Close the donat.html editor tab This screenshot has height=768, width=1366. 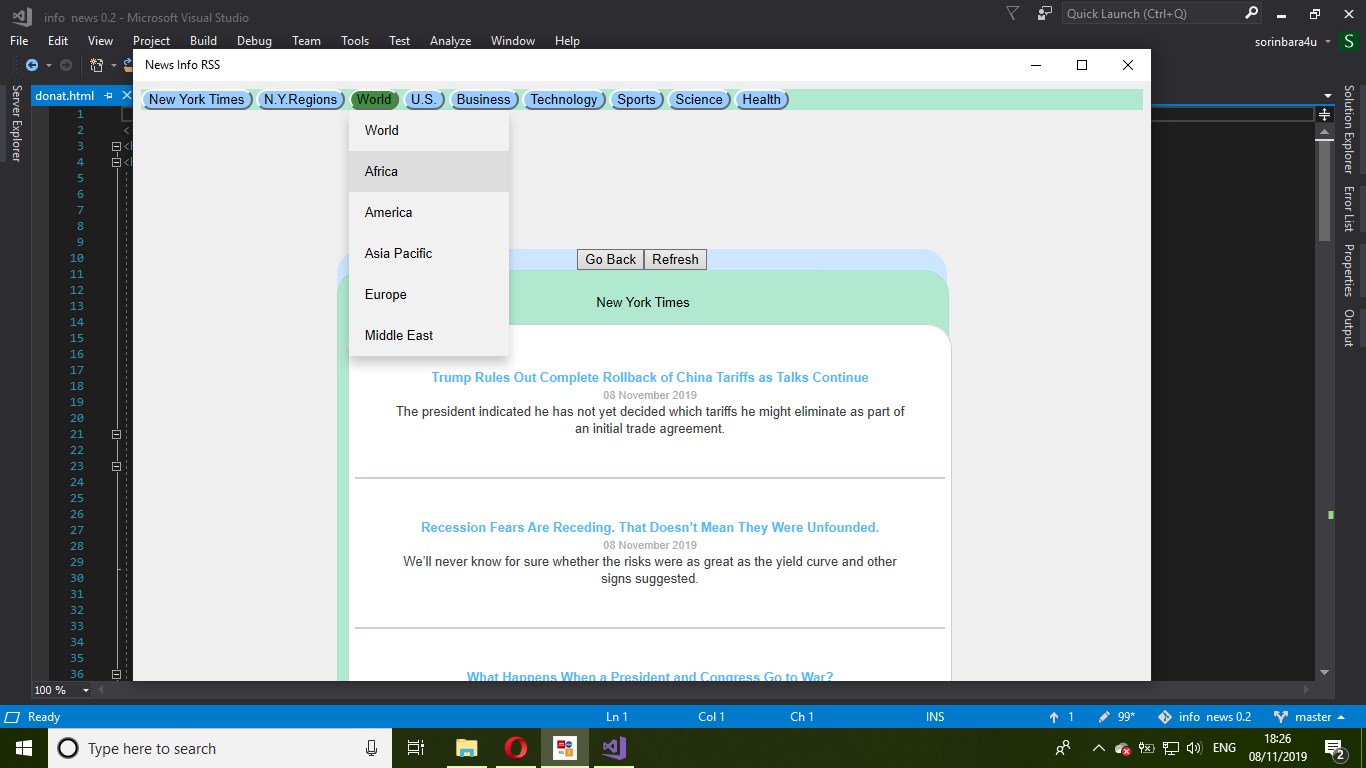pyautogui.click(x=126, y=96)
